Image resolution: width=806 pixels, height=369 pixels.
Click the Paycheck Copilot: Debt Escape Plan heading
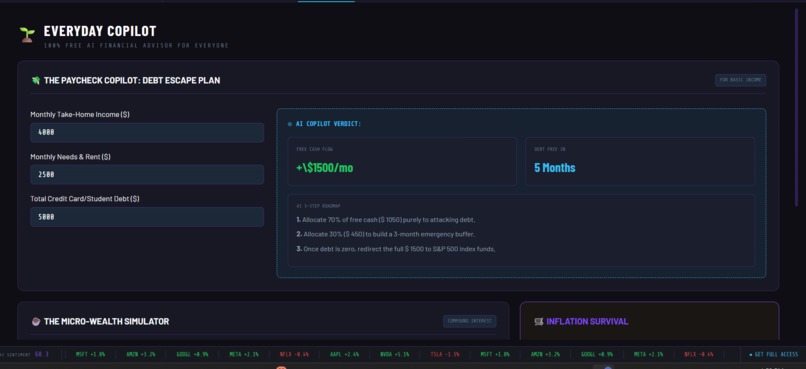click(x=132, y=81)
